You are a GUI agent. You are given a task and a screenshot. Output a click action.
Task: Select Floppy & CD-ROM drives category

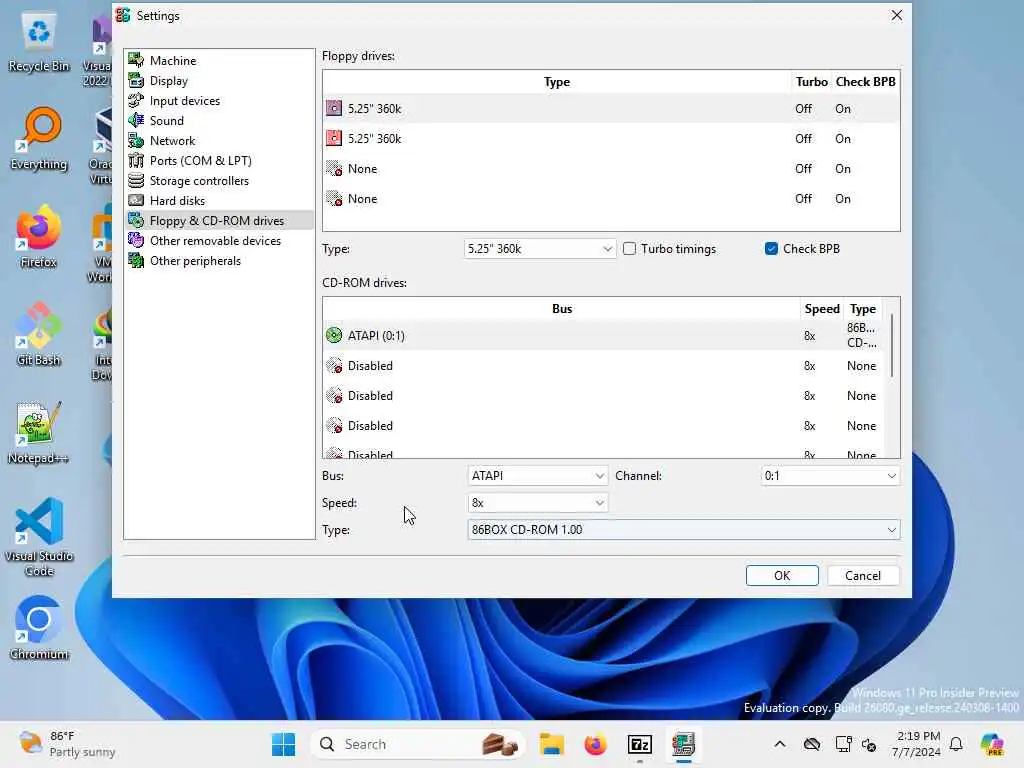point(219,221)
